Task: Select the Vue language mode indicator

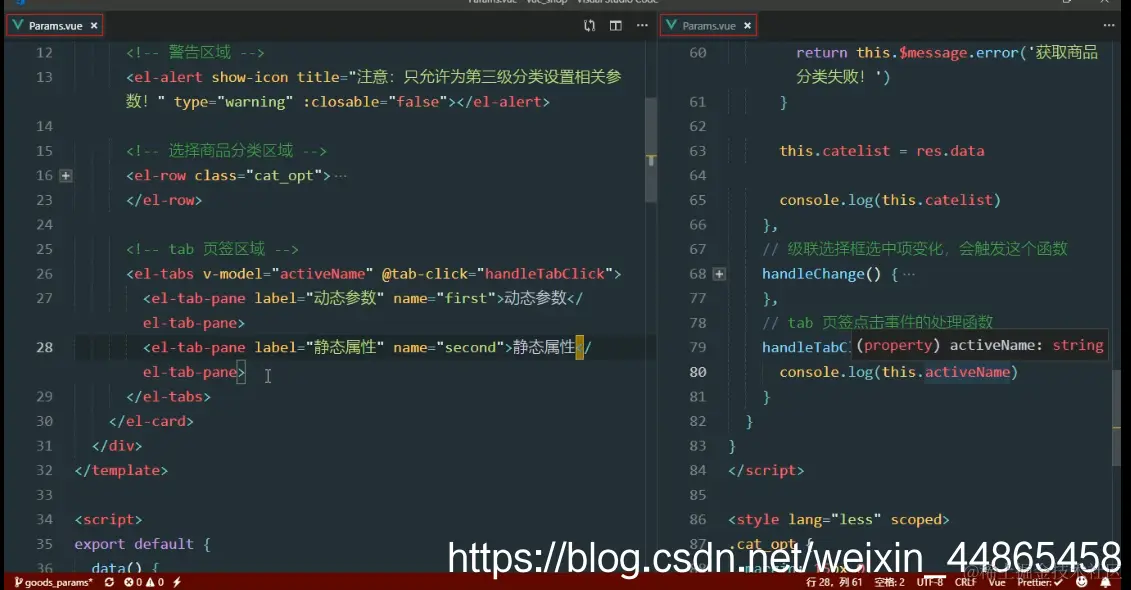Action: coord(996,582)
